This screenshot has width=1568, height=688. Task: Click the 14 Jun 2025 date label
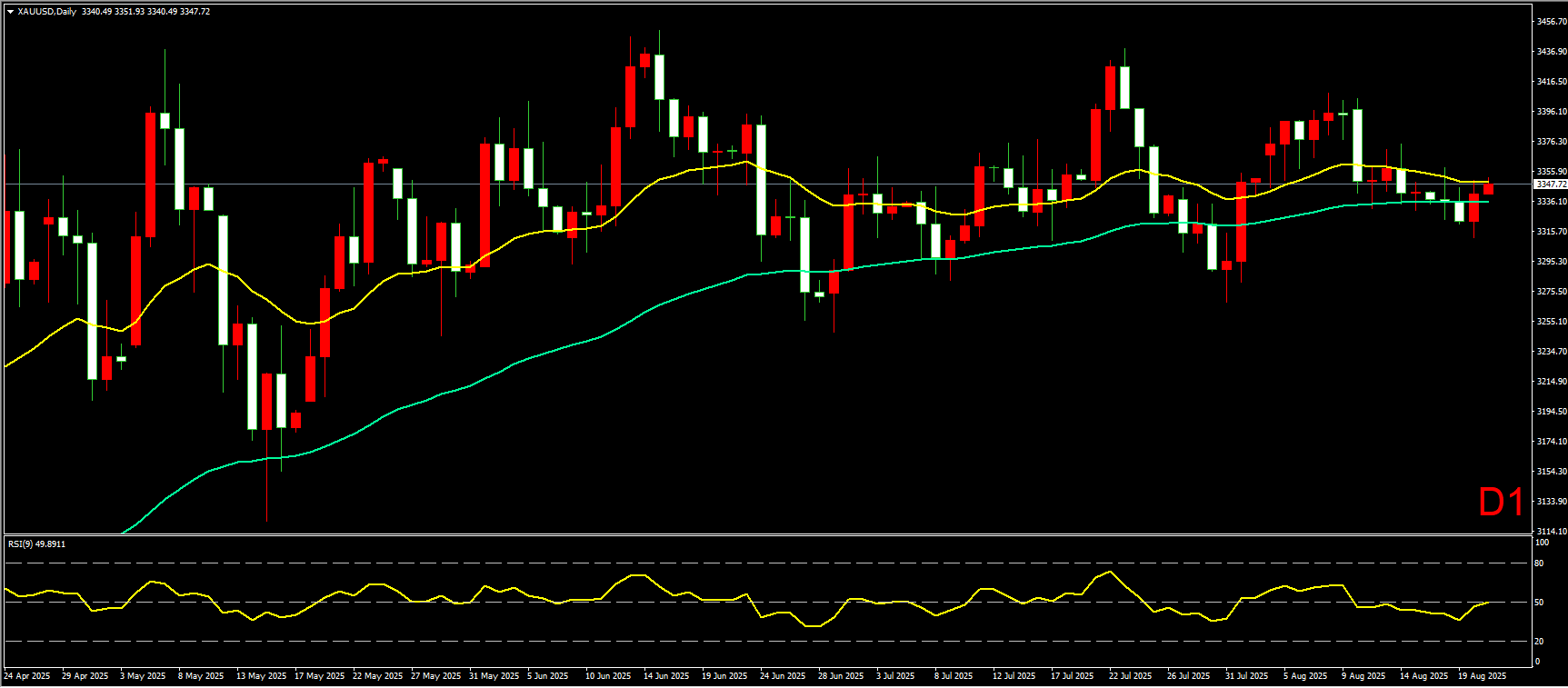[x=667, y=676]
